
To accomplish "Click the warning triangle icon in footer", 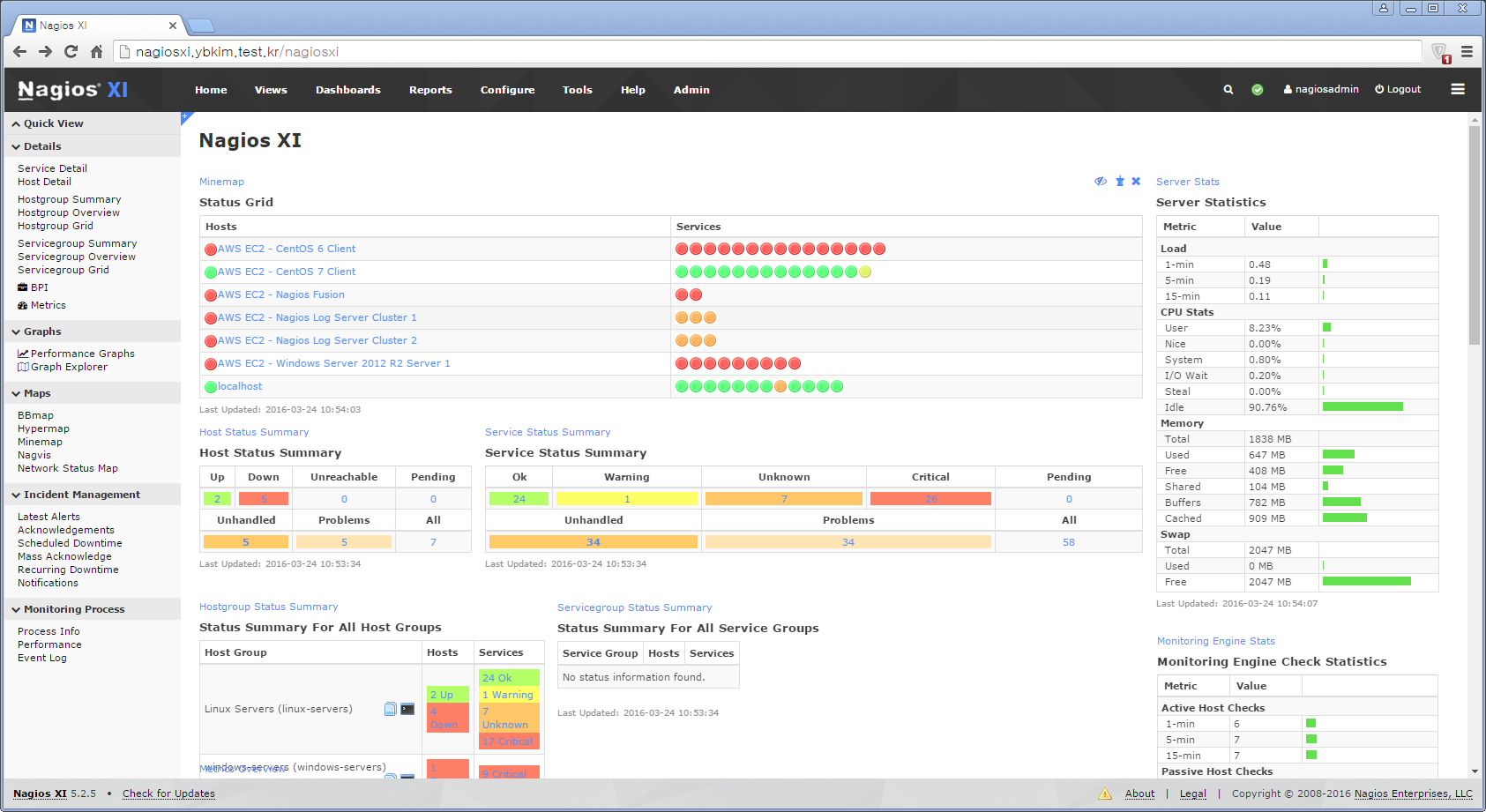I will [x=1105, y=793].
